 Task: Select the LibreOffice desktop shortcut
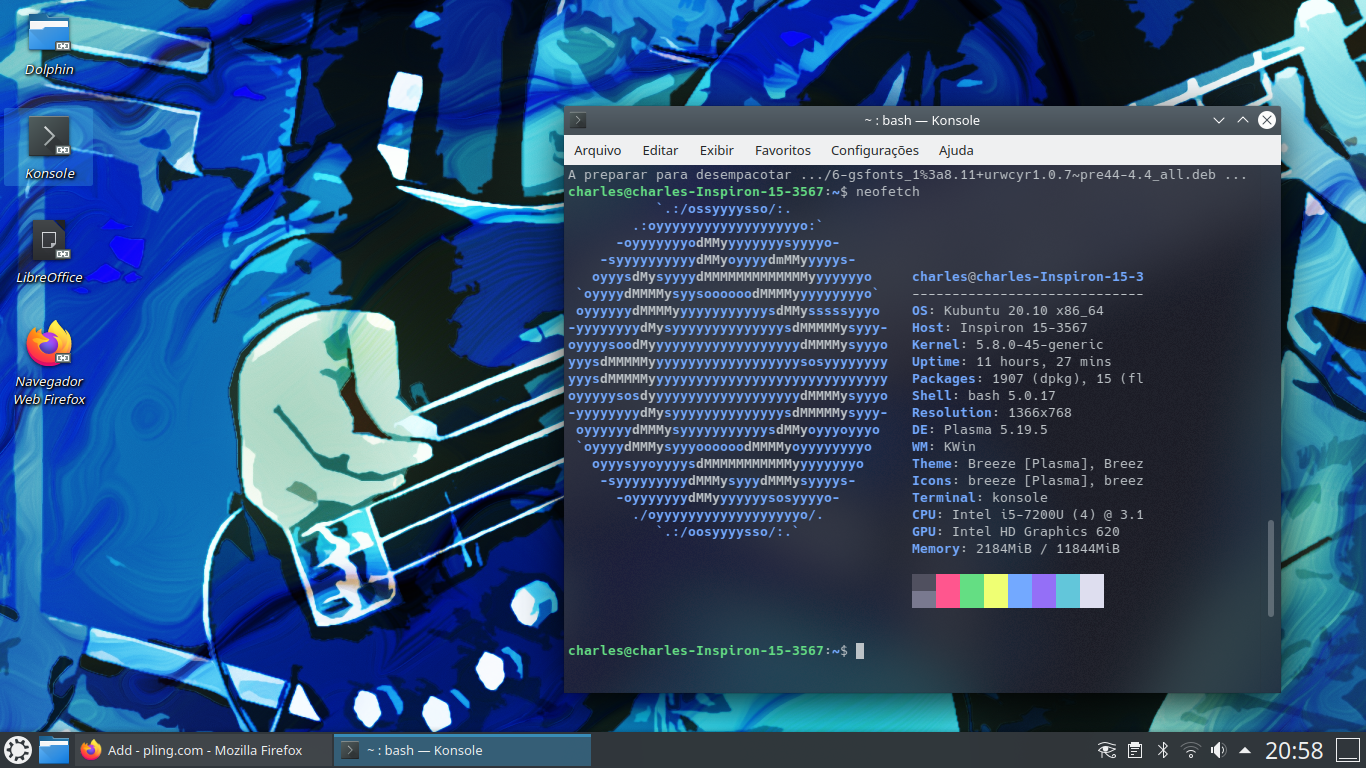coord(49,251)
